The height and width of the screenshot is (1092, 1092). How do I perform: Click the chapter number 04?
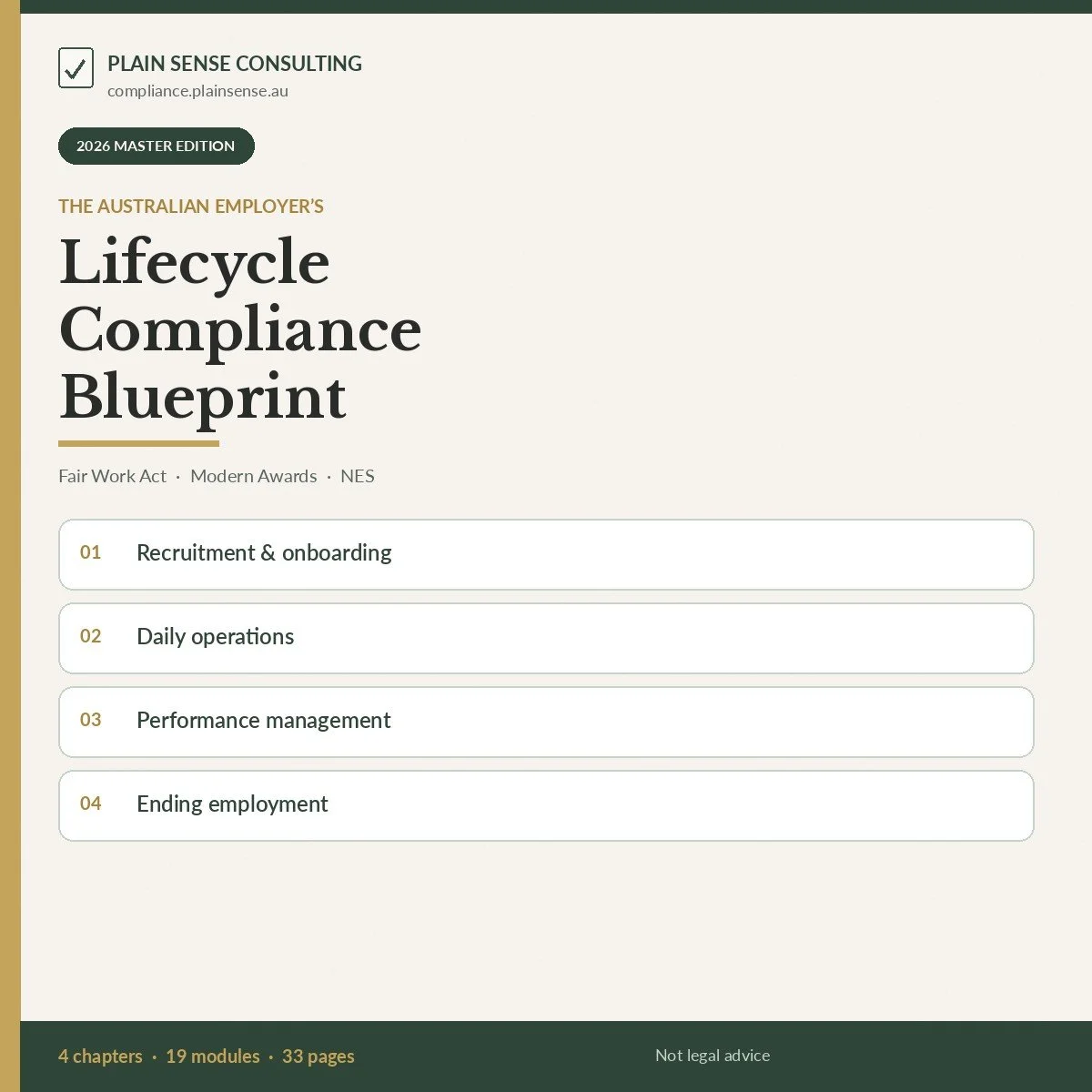point(91,804)
